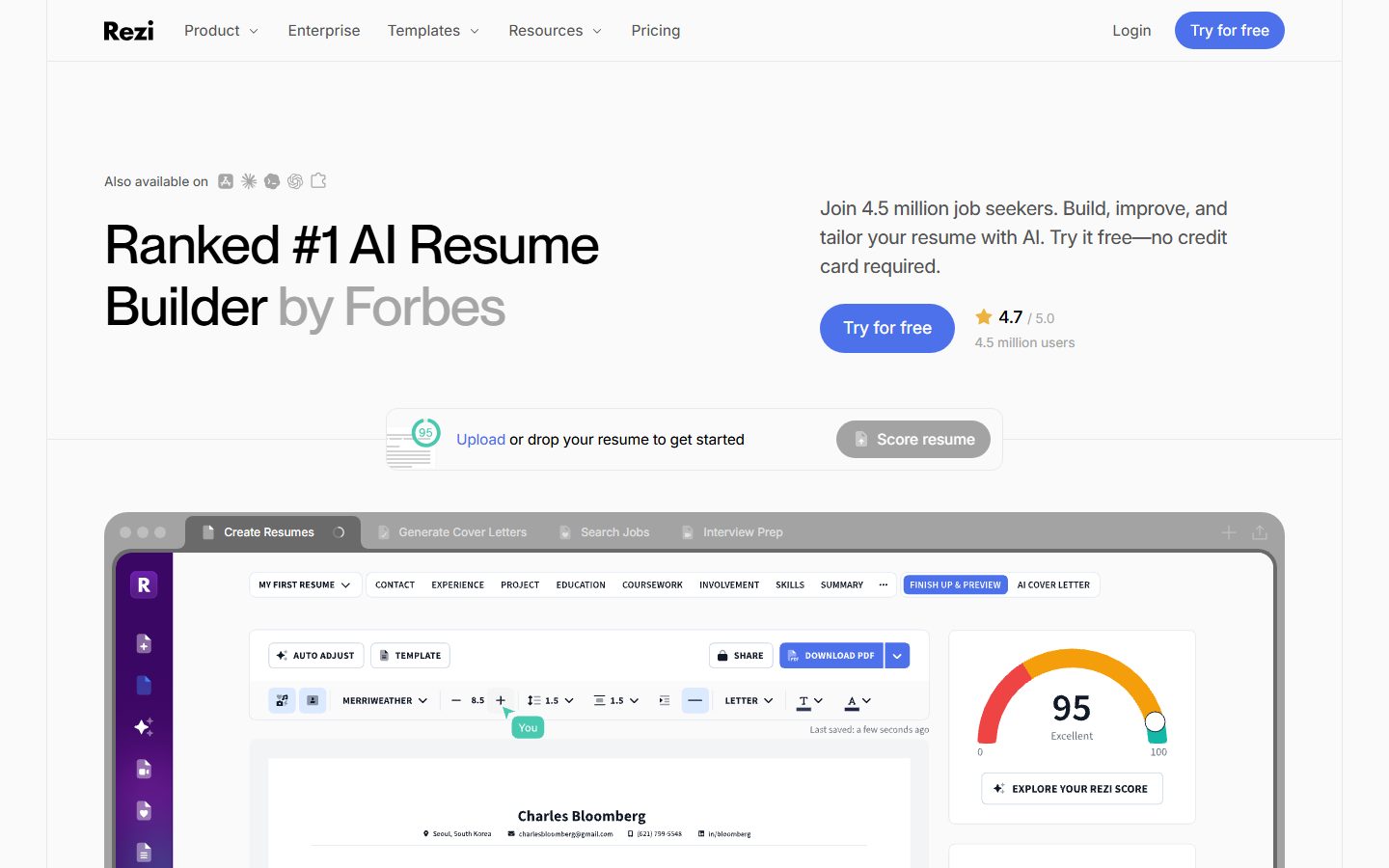Click the Score resume button

[913, 440]
